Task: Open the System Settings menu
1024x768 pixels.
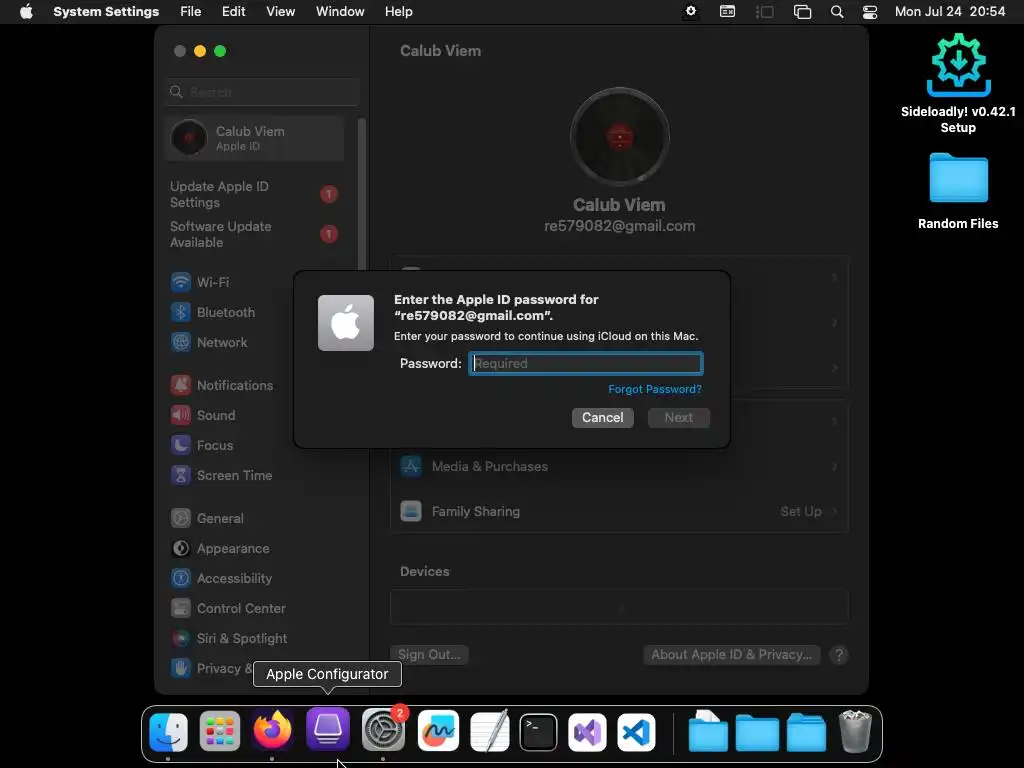Action: pos(106,11)
